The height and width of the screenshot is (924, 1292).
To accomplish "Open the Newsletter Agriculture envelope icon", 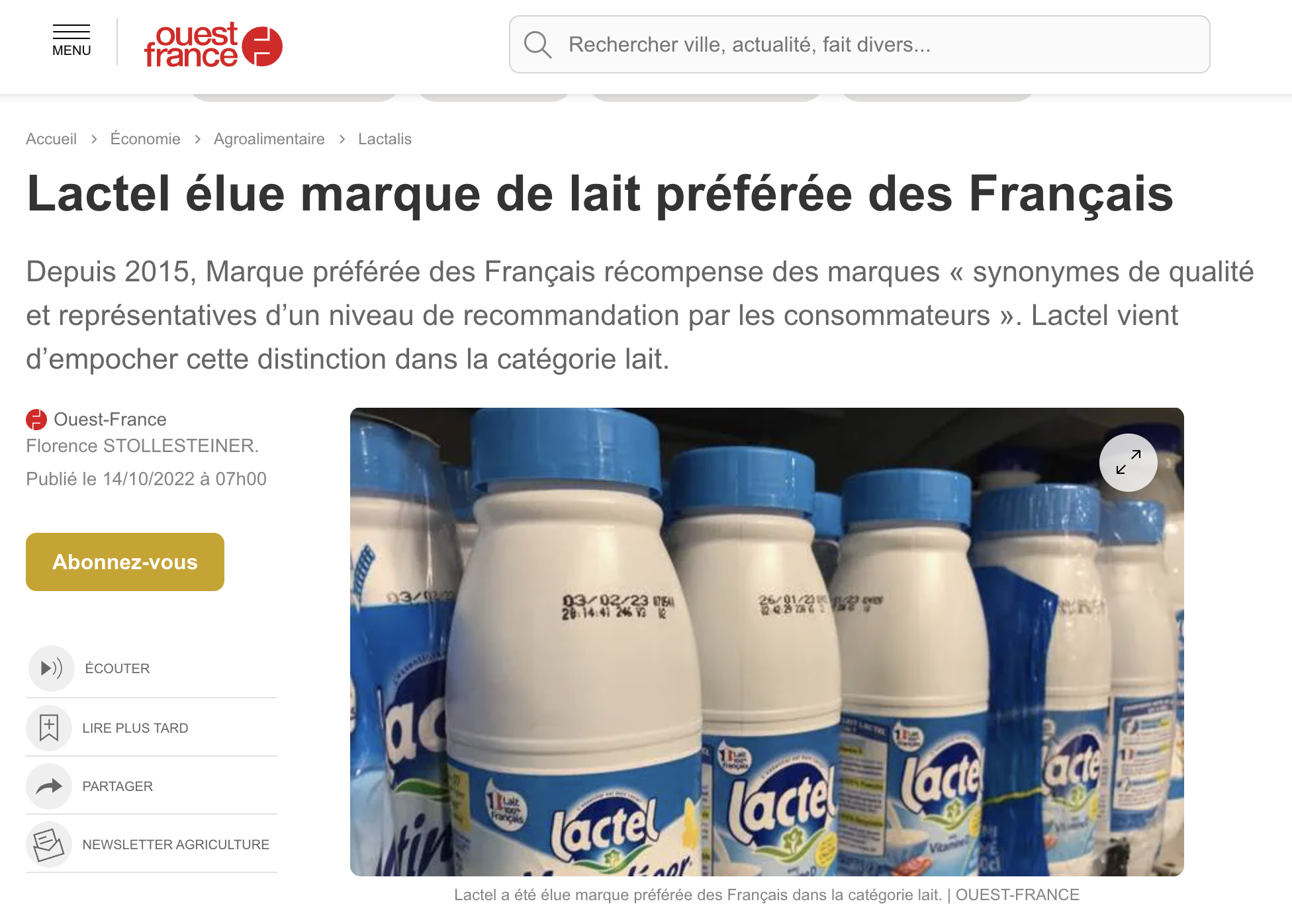I will 48,844.
